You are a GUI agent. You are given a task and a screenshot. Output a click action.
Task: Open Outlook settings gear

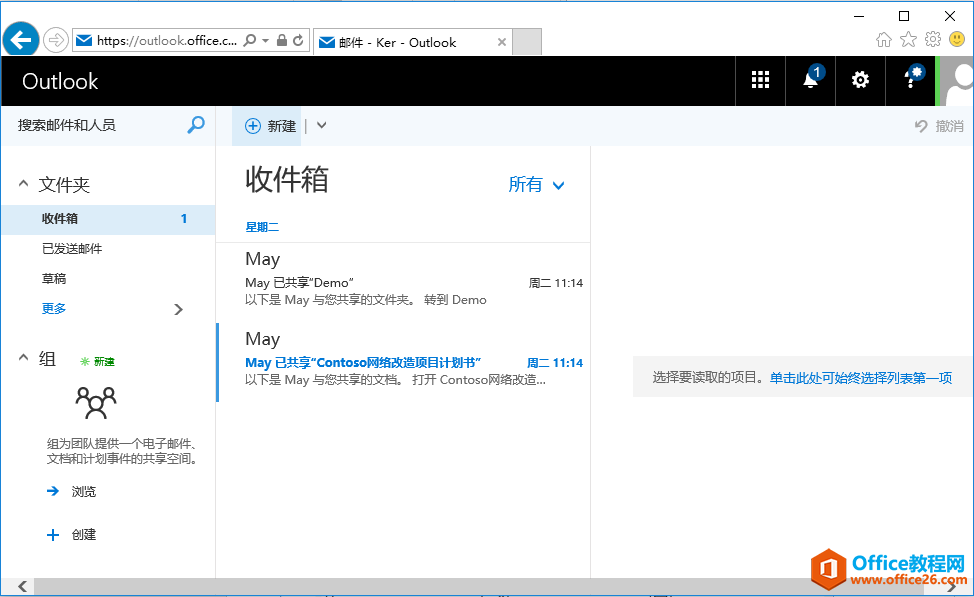(859, 80)
